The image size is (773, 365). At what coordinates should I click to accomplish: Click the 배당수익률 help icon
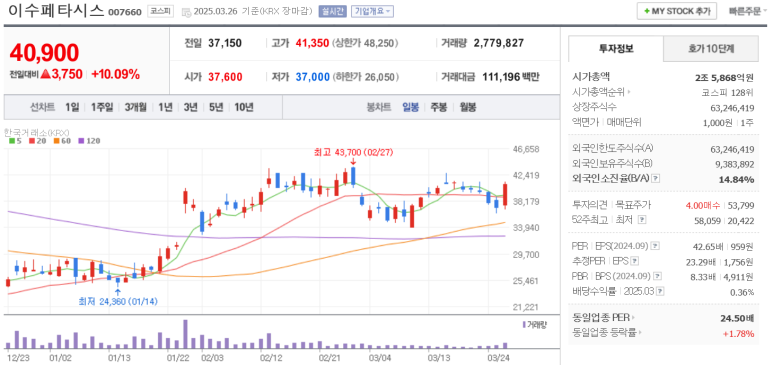(660, 292)
